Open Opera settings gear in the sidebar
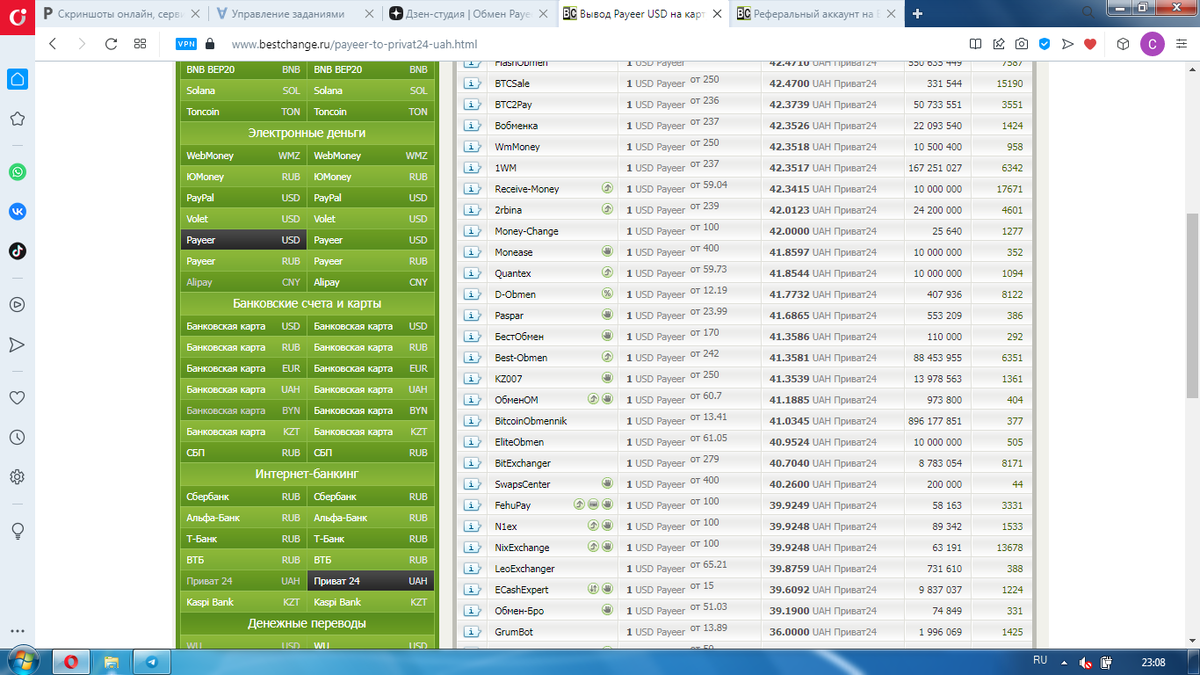This screenshot has height=675, width=1200. [17, 477]
